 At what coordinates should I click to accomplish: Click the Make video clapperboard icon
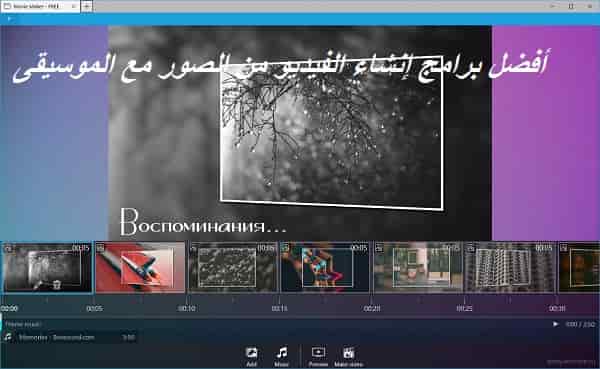pos(349,353)
